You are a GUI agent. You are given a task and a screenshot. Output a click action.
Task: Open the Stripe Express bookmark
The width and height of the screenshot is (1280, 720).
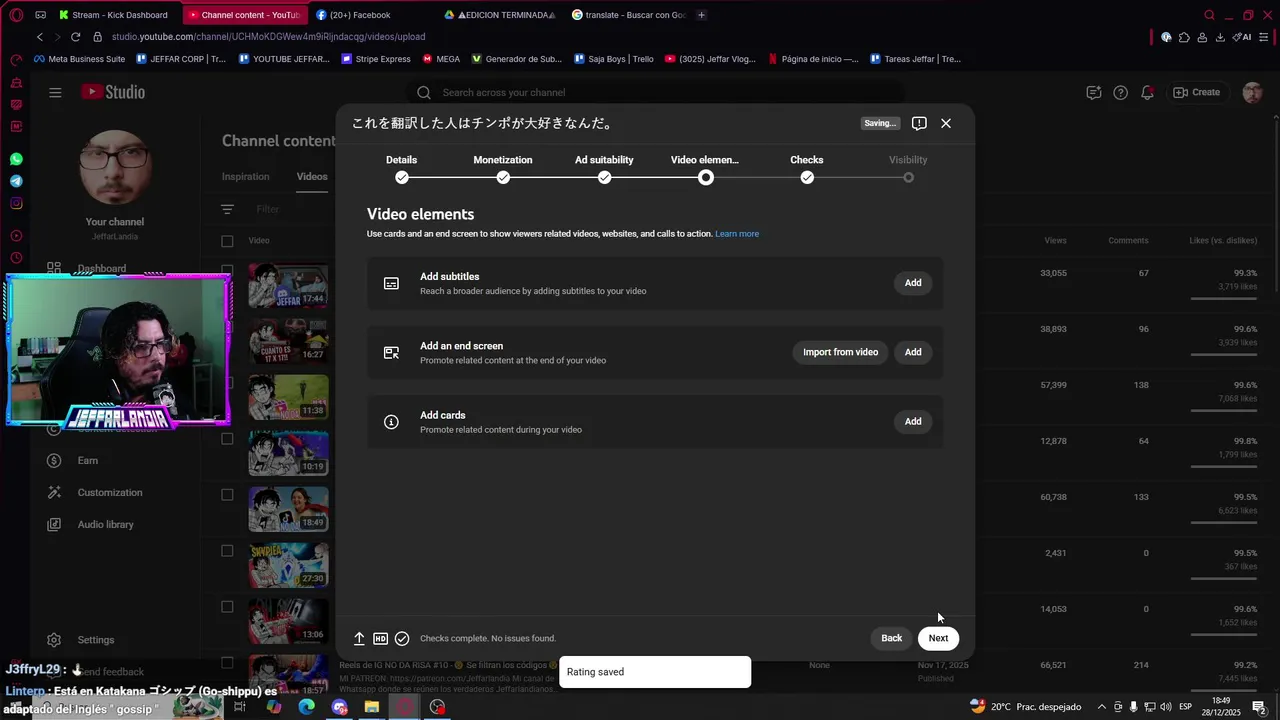tap(376, 59)
